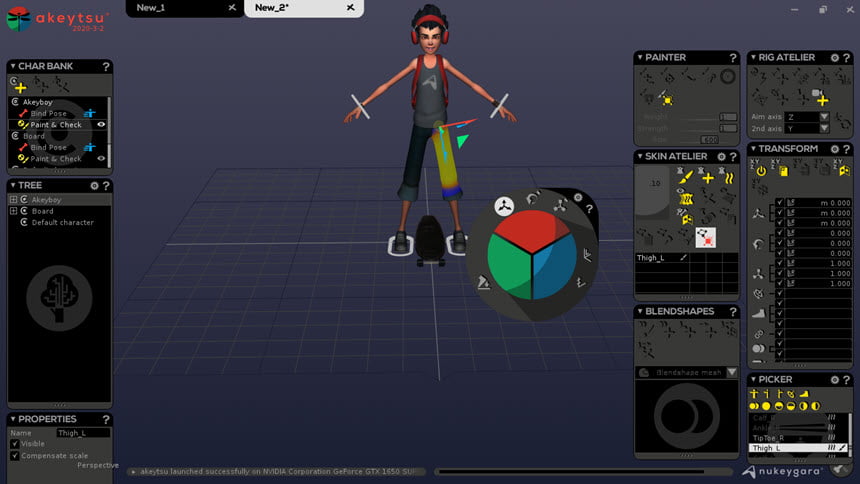Click yellow square brush icon in Painter
The image size is (860, 484).
667,100
